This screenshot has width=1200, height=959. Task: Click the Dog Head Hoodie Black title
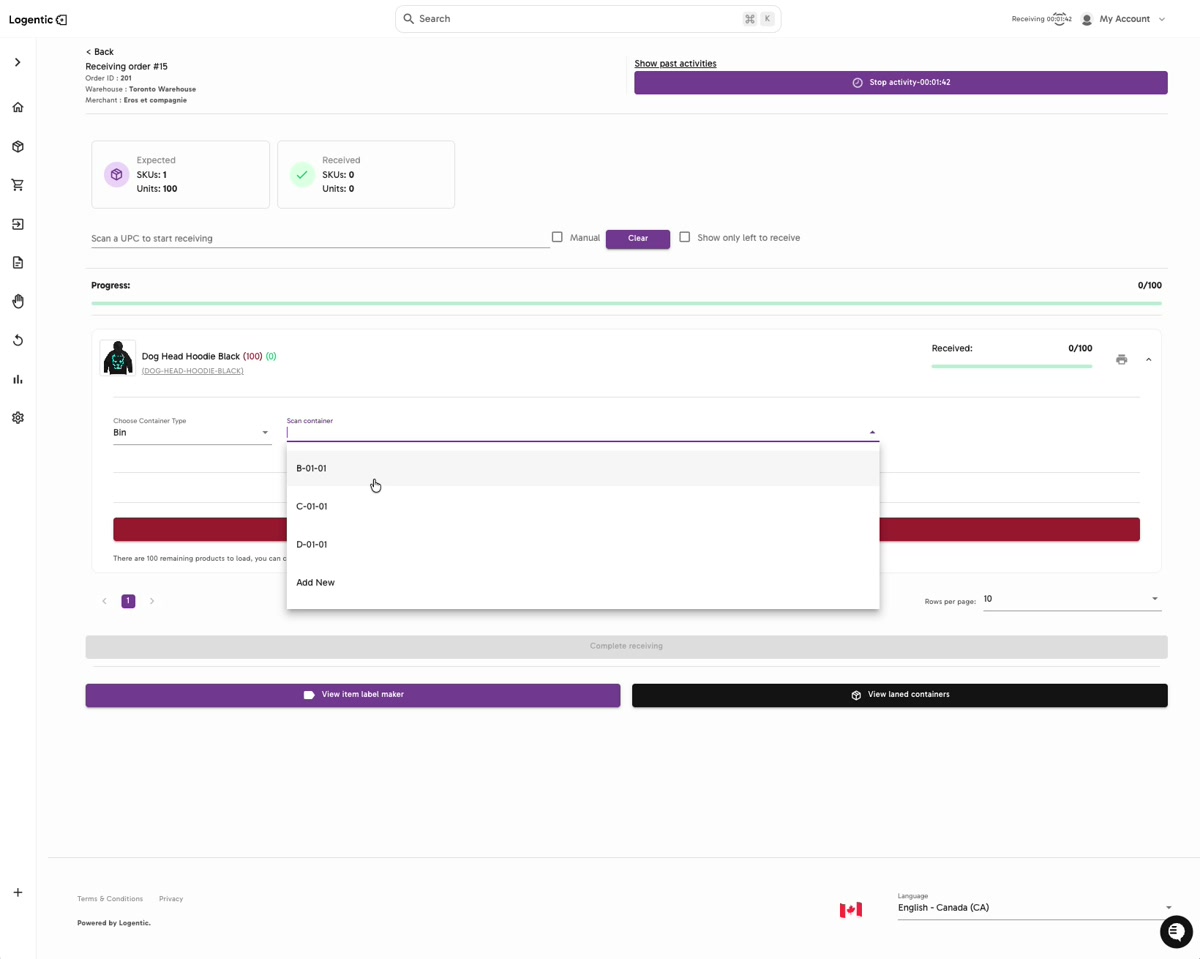[191, 356]
